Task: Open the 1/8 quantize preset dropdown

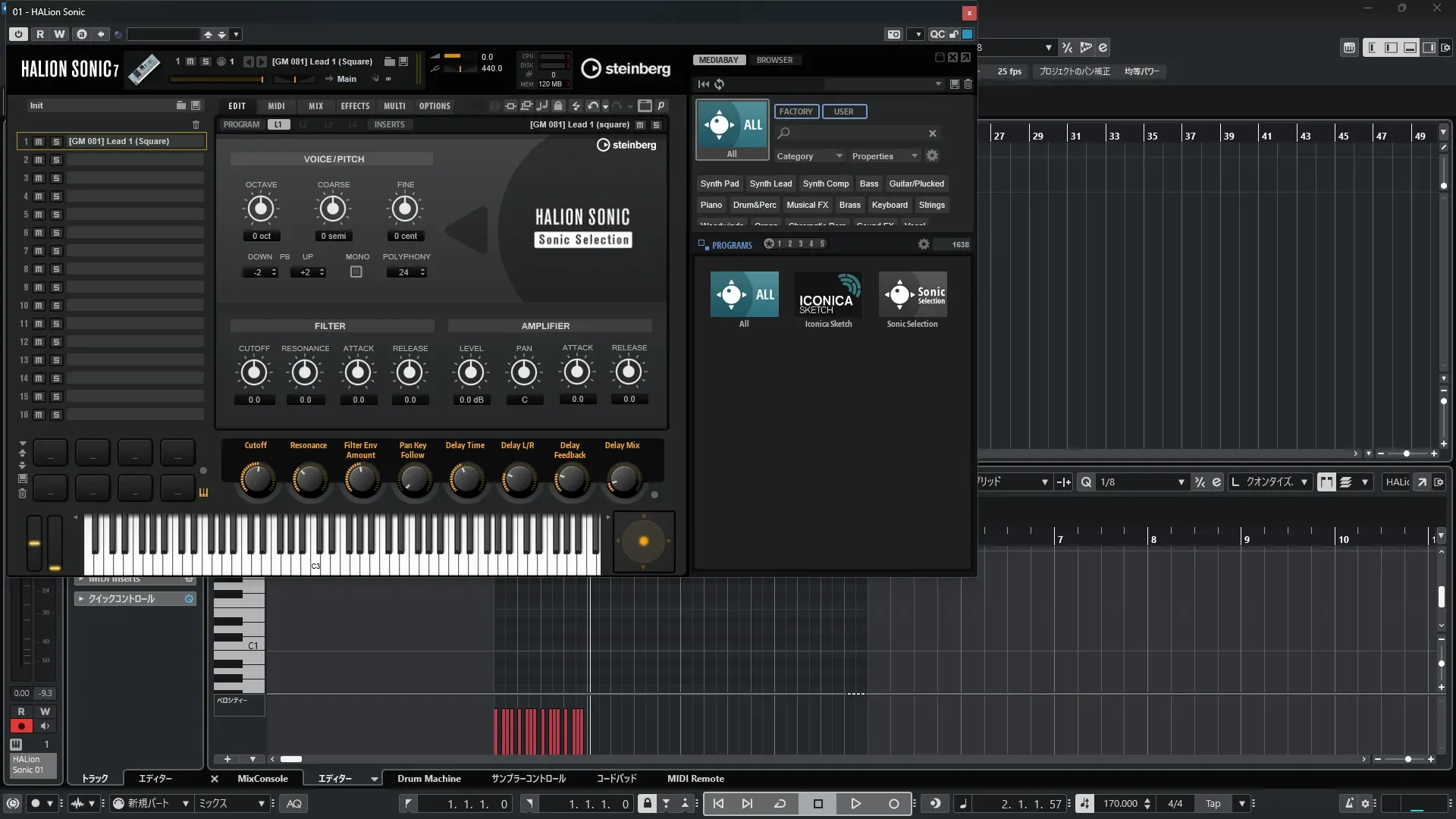Action: pyautogui.click(x=1180, y=482)
